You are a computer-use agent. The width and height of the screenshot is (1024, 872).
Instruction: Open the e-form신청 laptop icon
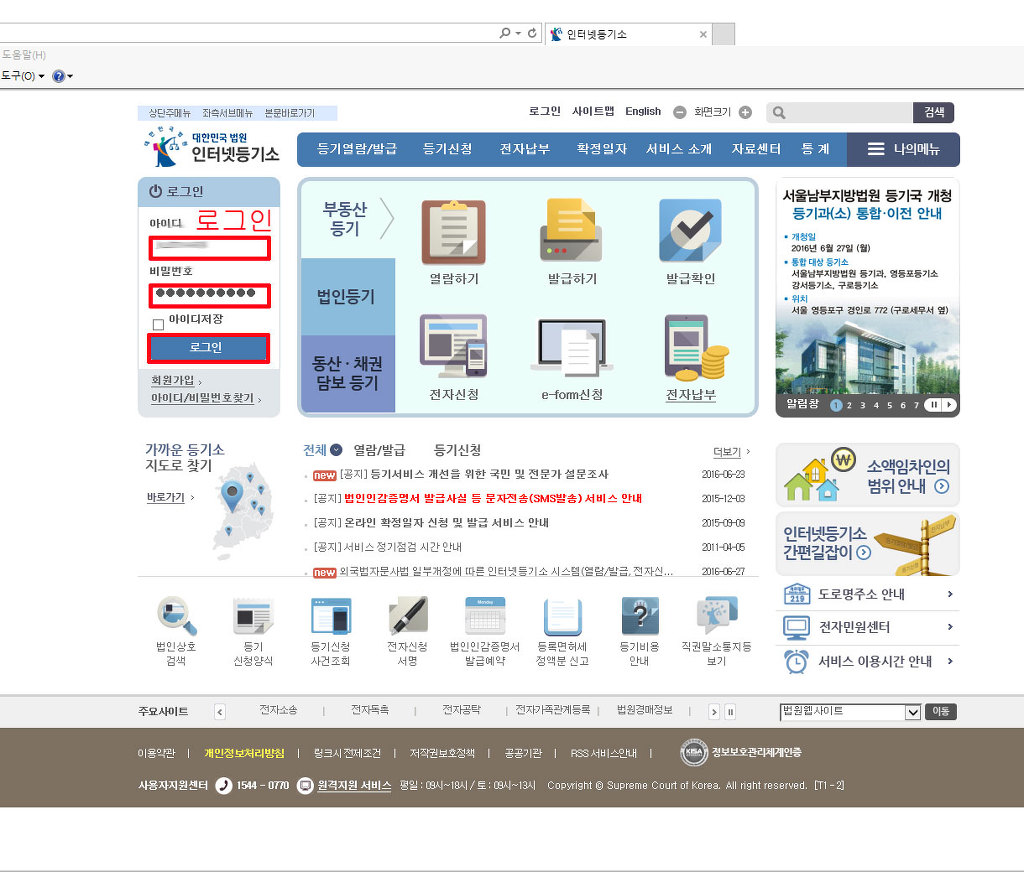572,347
